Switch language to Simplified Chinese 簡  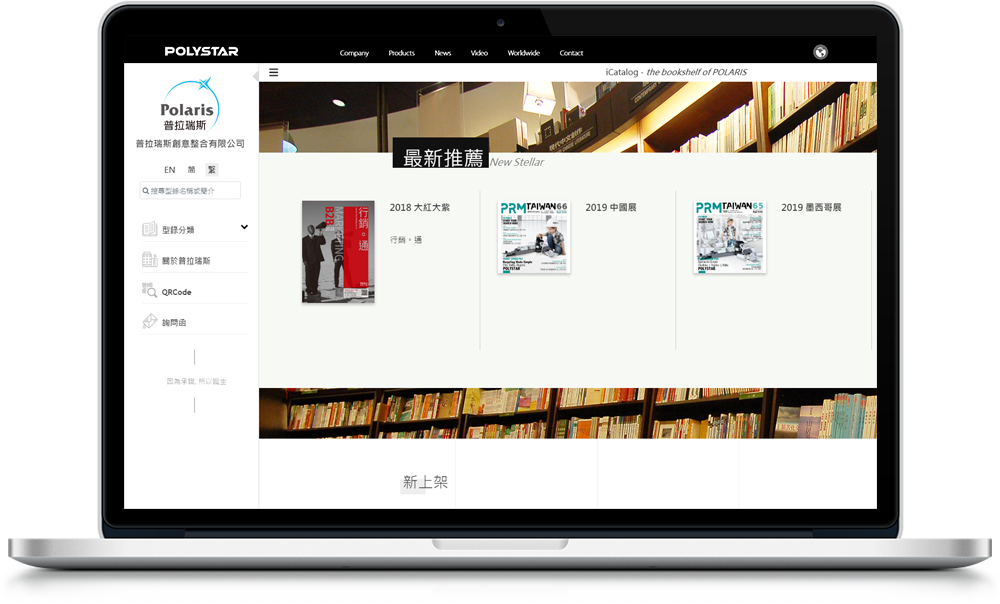click(191, 170)
